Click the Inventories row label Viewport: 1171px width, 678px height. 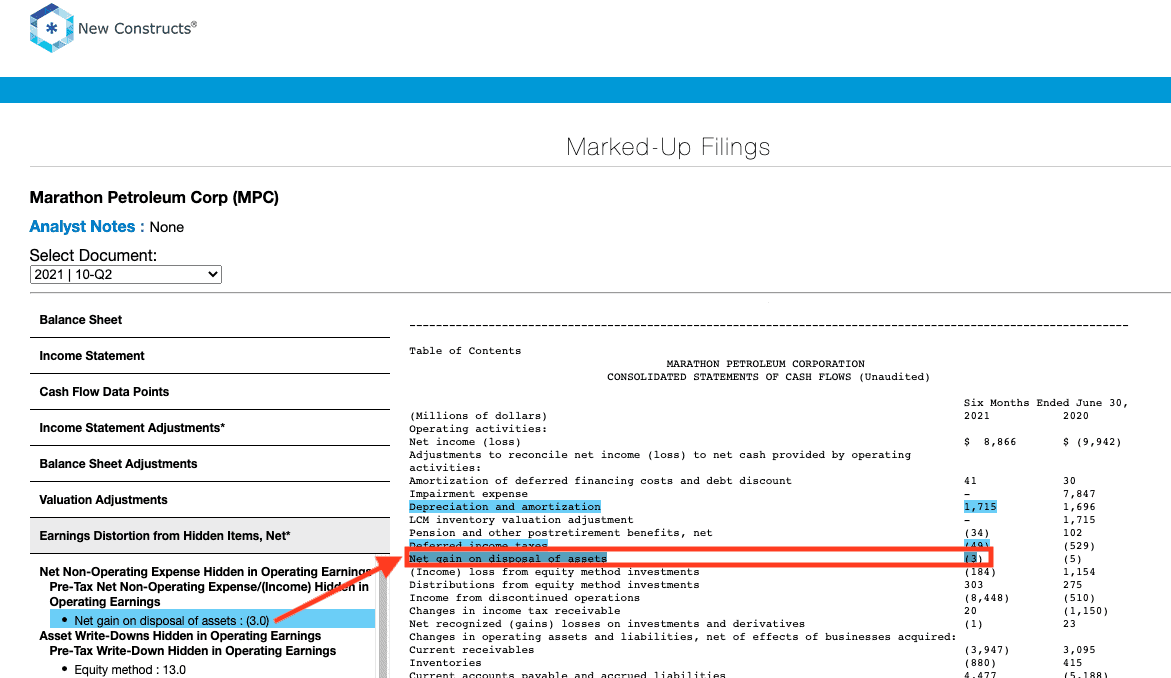445,663
